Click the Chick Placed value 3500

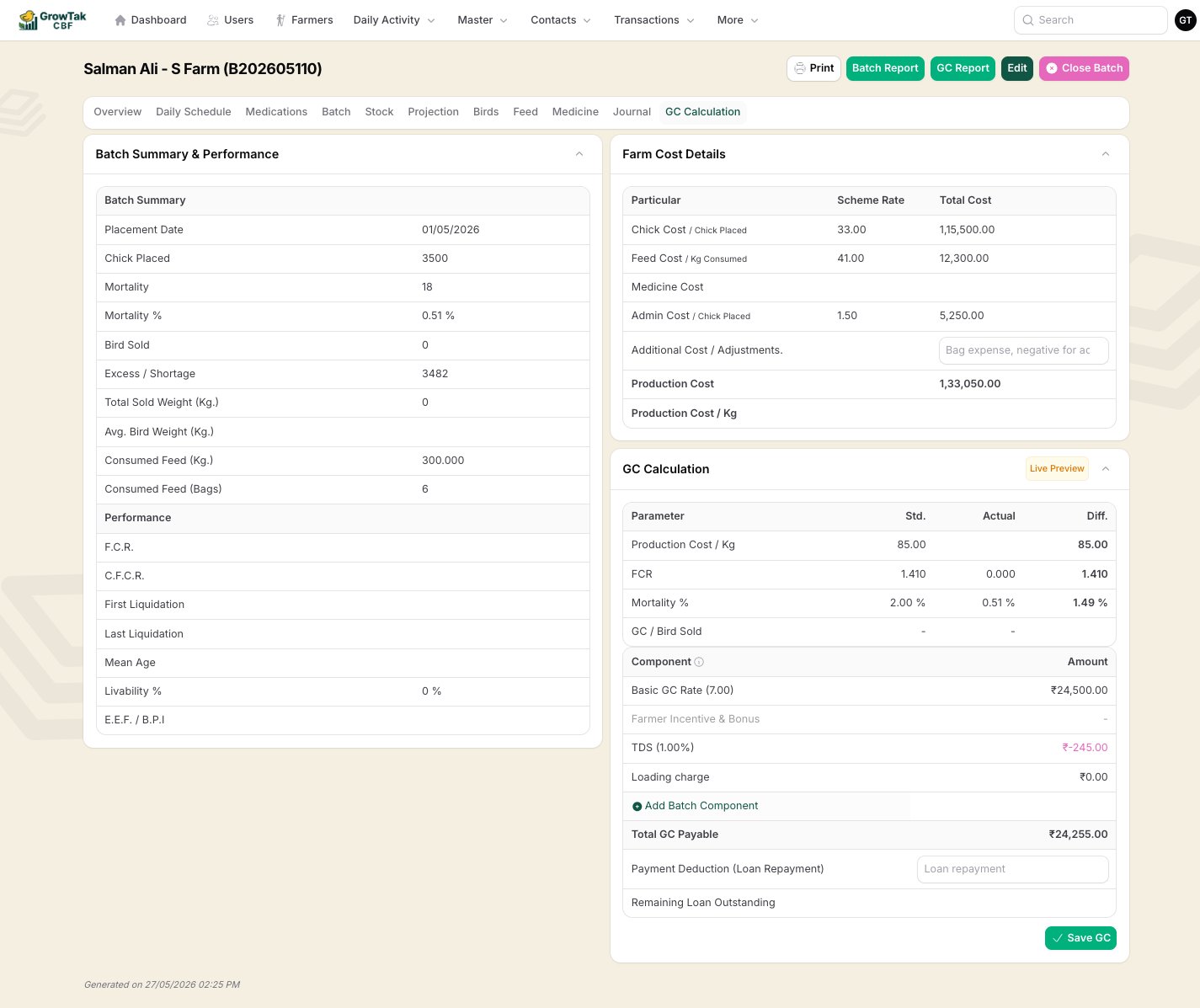tap(435, 259)
